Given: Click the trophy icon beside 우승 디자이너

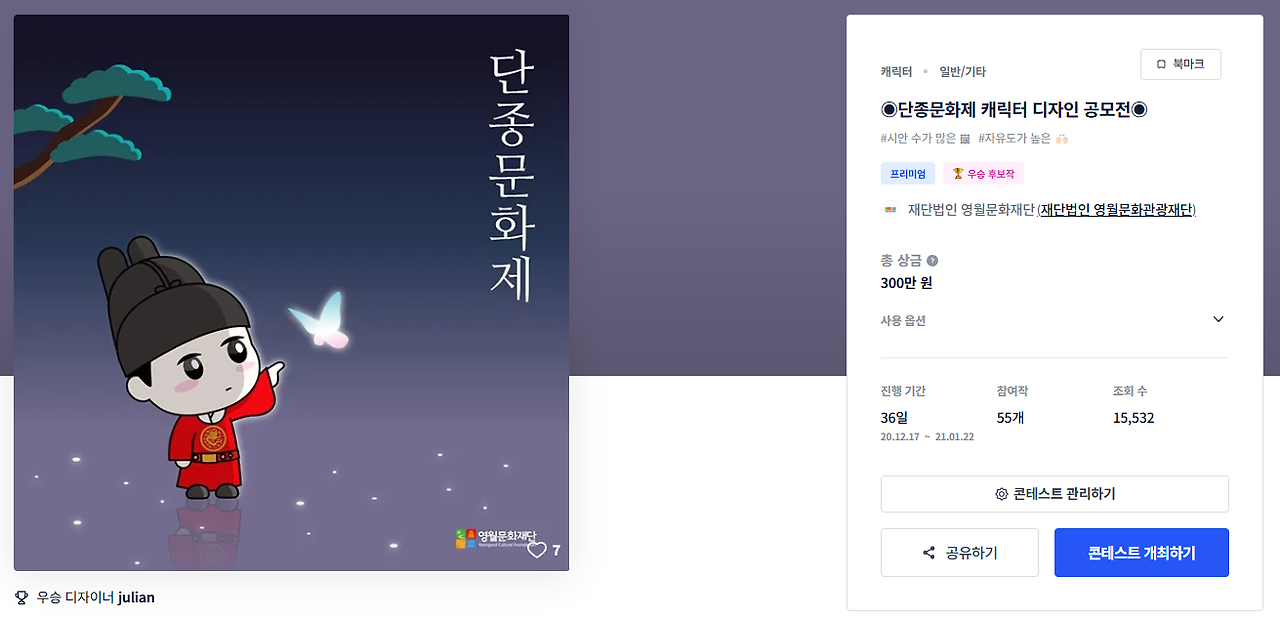Looking at the screenshot, I should point(22,597).
